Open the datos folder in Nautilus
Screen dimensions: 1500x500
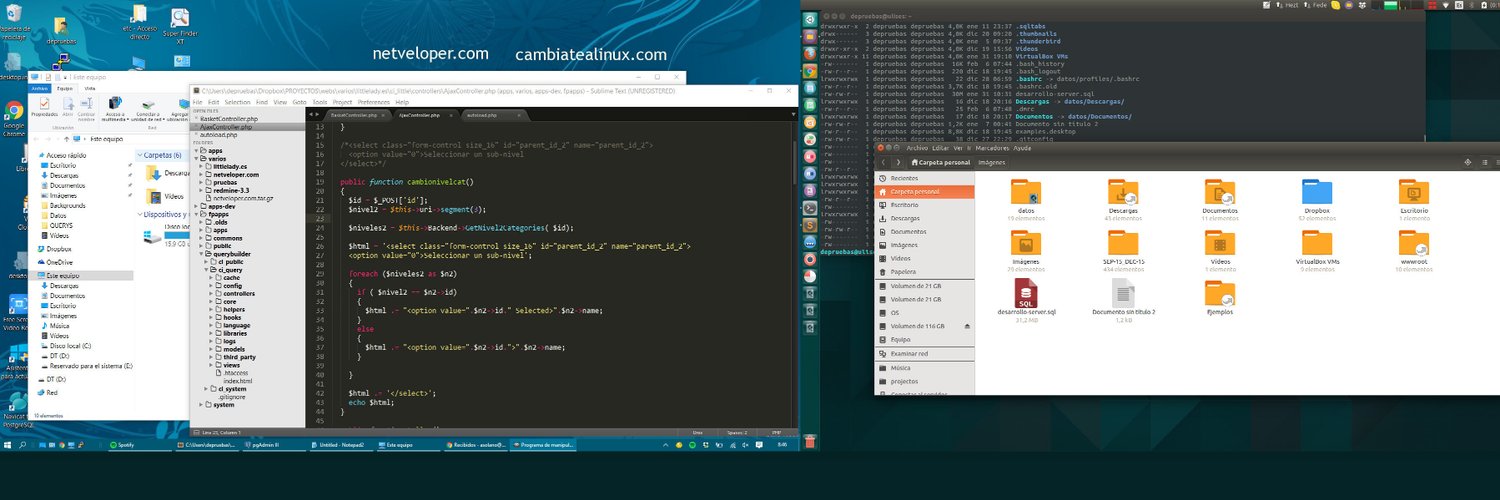[1025, 192]
